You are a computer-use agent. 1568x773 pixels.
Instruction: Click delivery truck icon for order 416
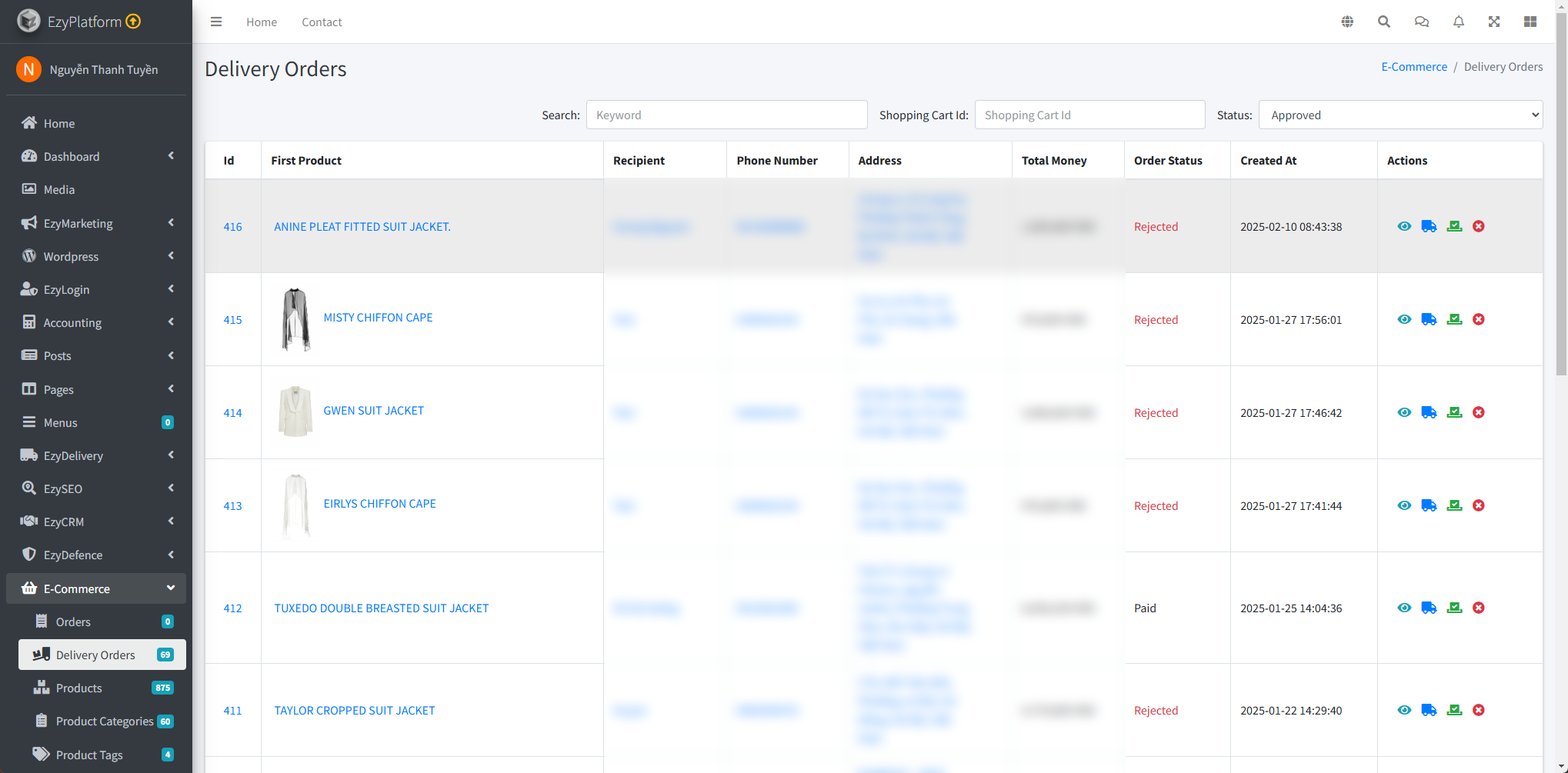[1429, 226]
